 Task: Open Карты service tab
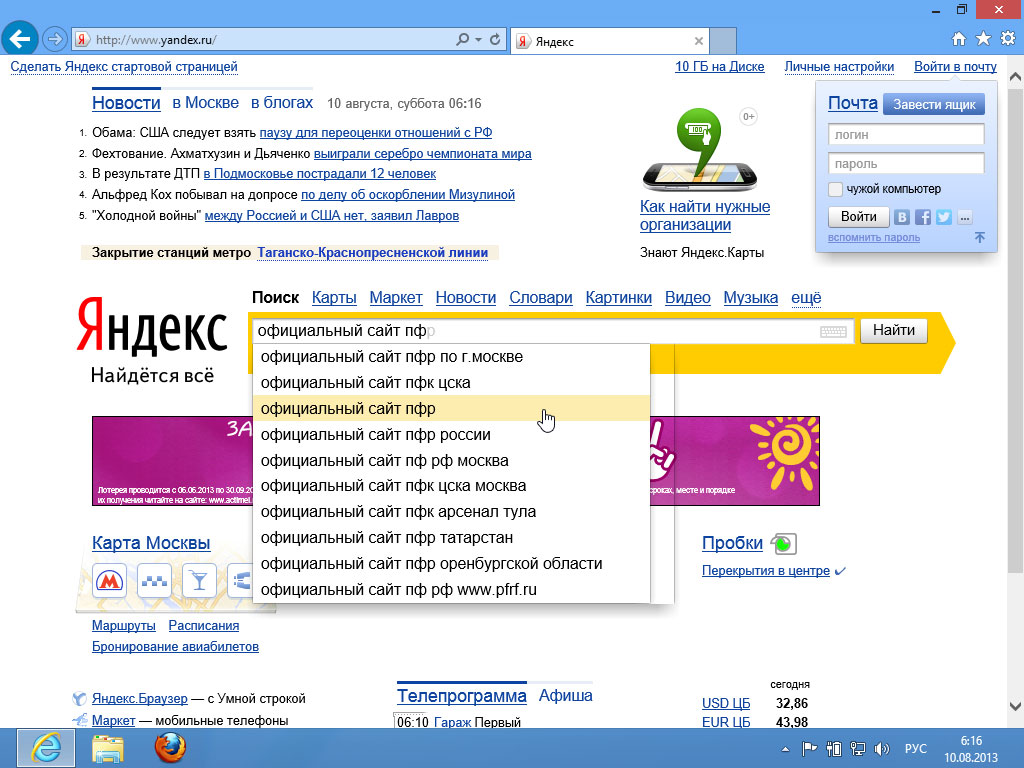[x=334, y=298]
